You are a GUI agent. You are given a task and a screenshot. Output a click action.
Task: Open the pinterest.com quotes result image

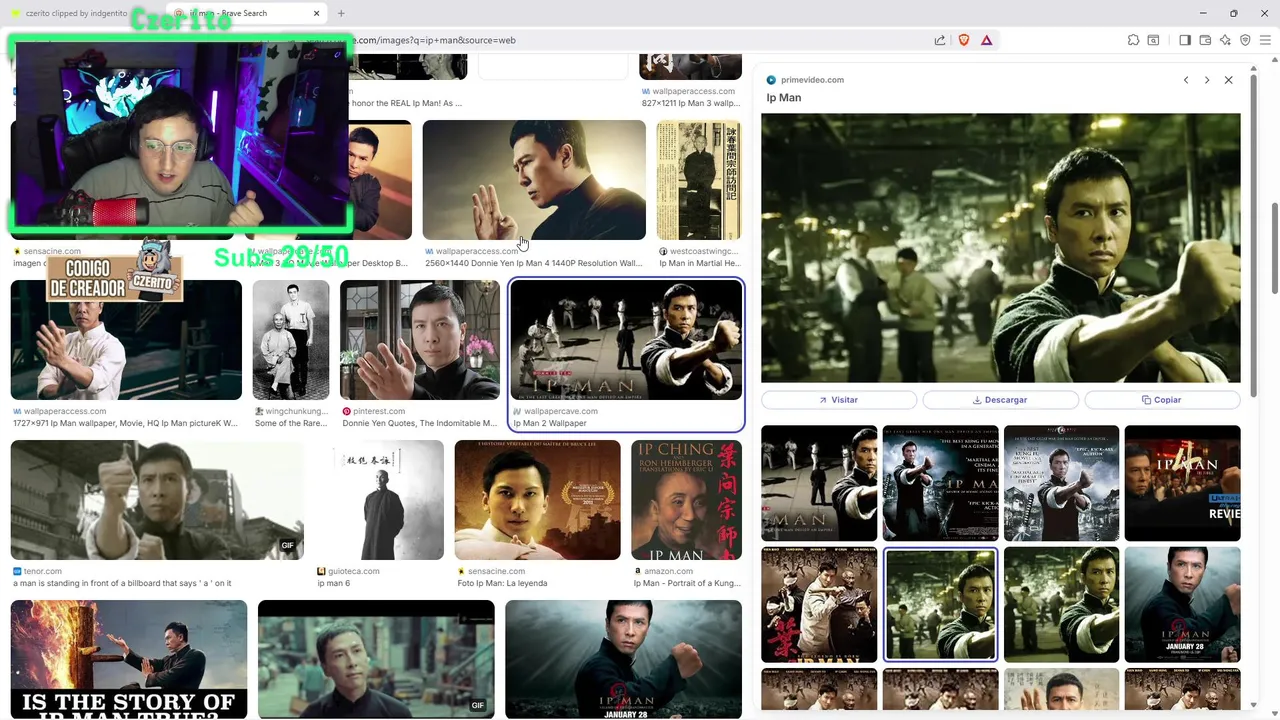[420, 340]
